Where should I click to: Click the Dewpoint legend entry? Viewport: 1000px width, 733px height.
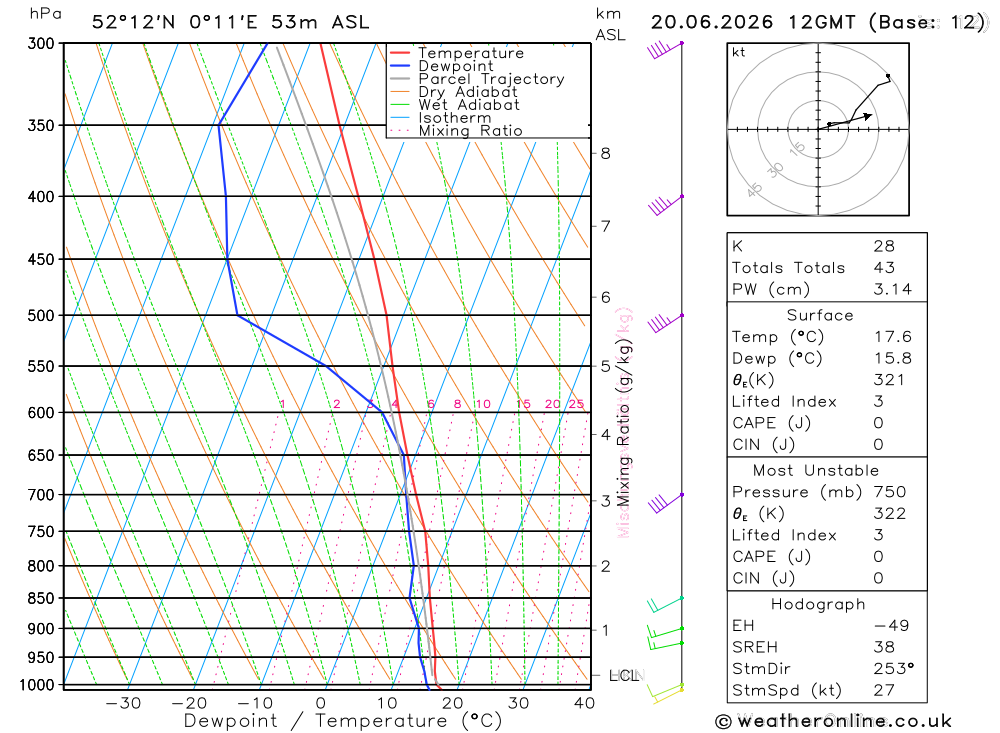pos(441,66)
